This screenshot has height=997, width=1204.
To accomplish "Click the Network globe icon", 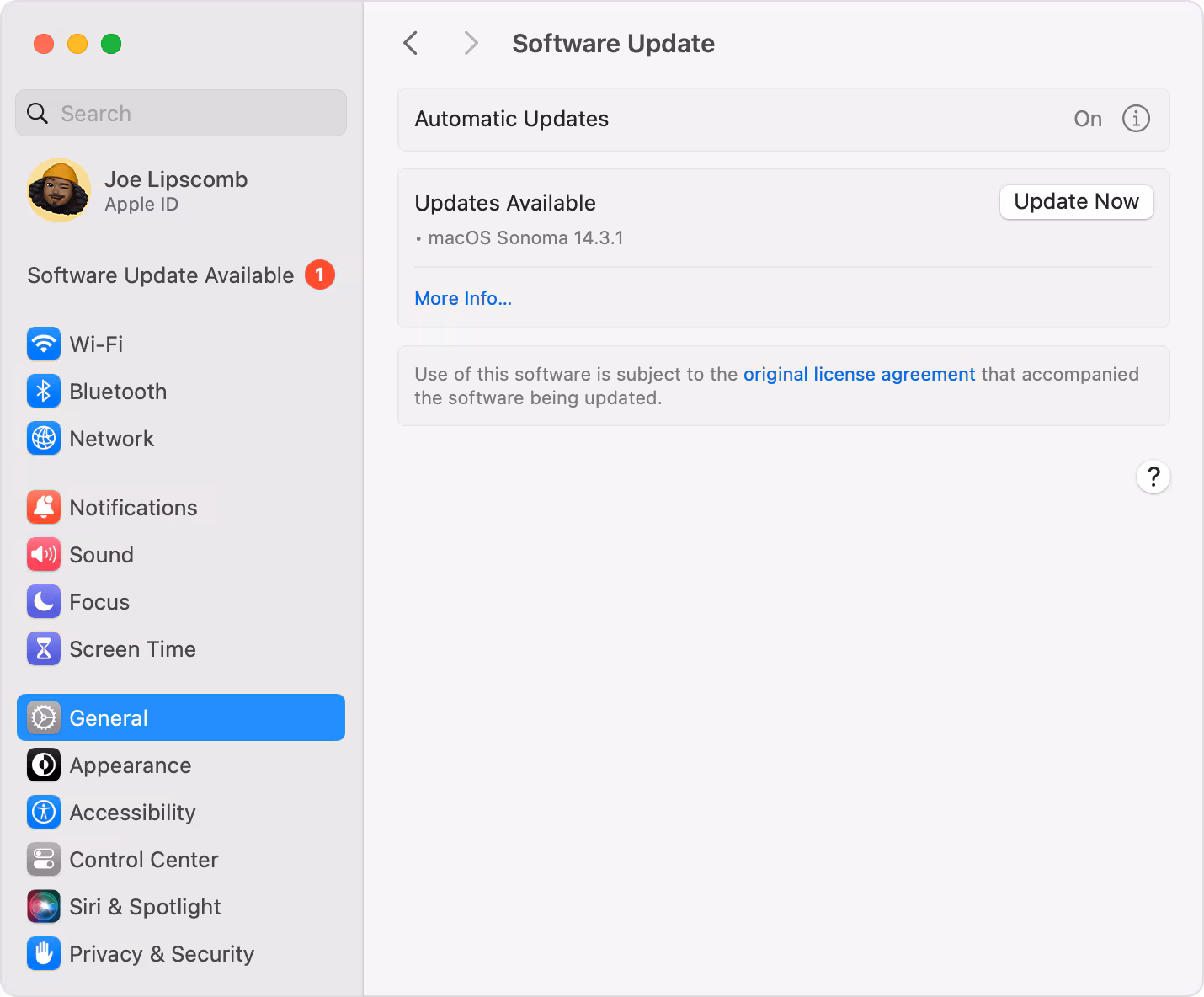I will [x=44, y=438].
